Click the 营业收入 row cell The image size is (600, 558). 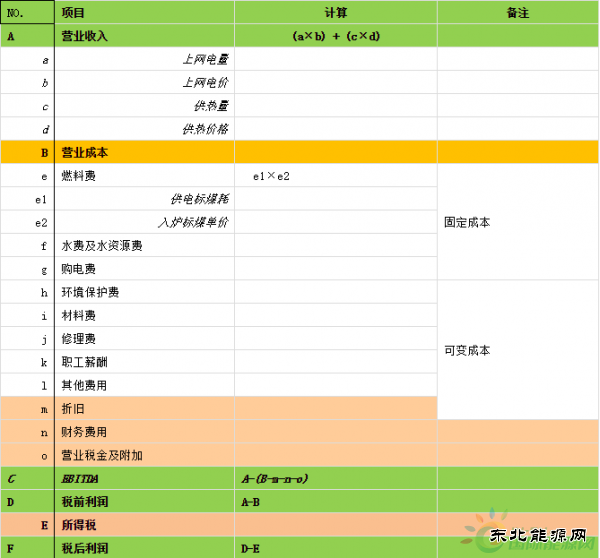[145, 36]
